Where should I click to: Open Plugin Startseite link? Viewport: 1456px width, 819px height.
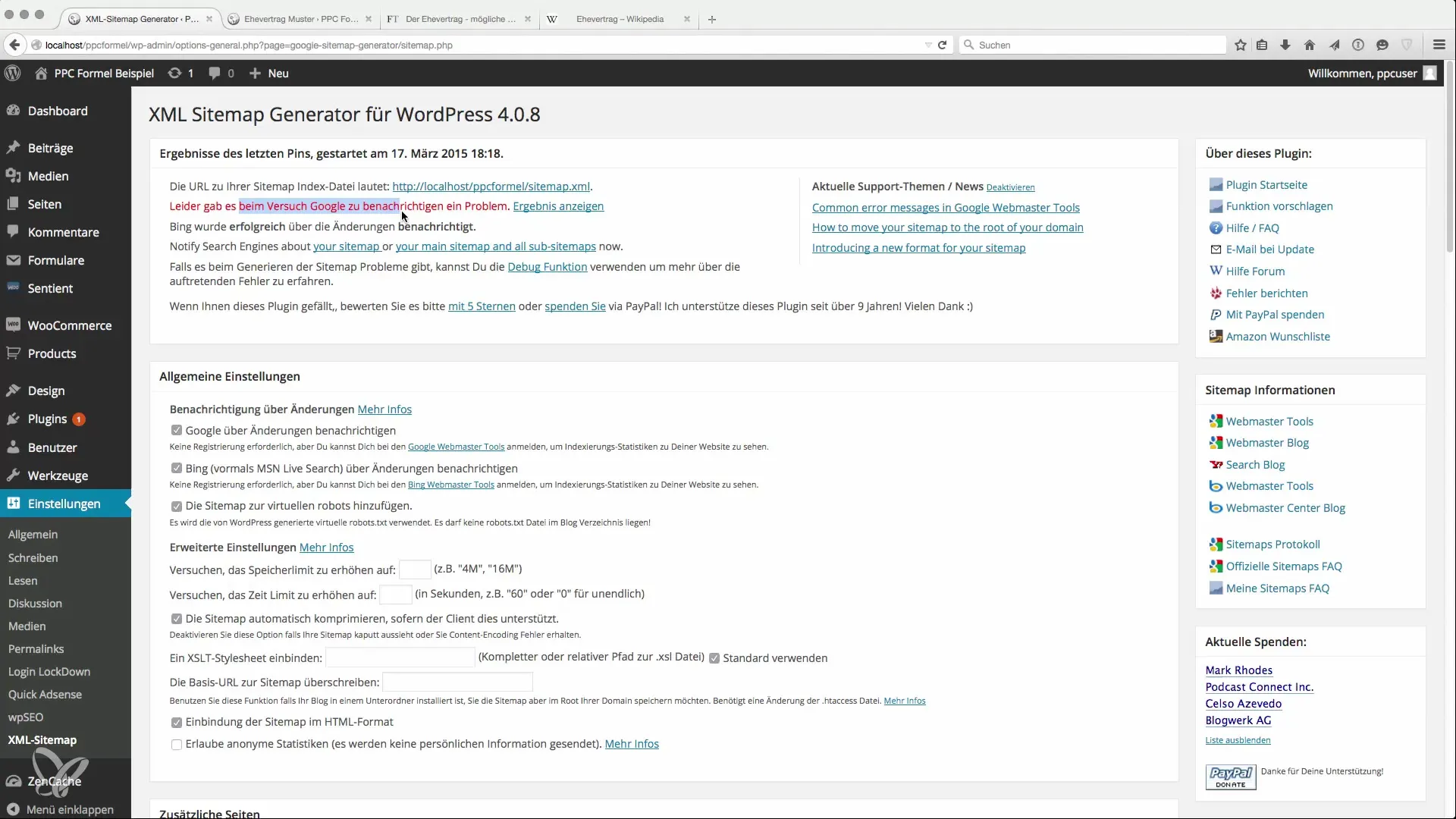1266,184
